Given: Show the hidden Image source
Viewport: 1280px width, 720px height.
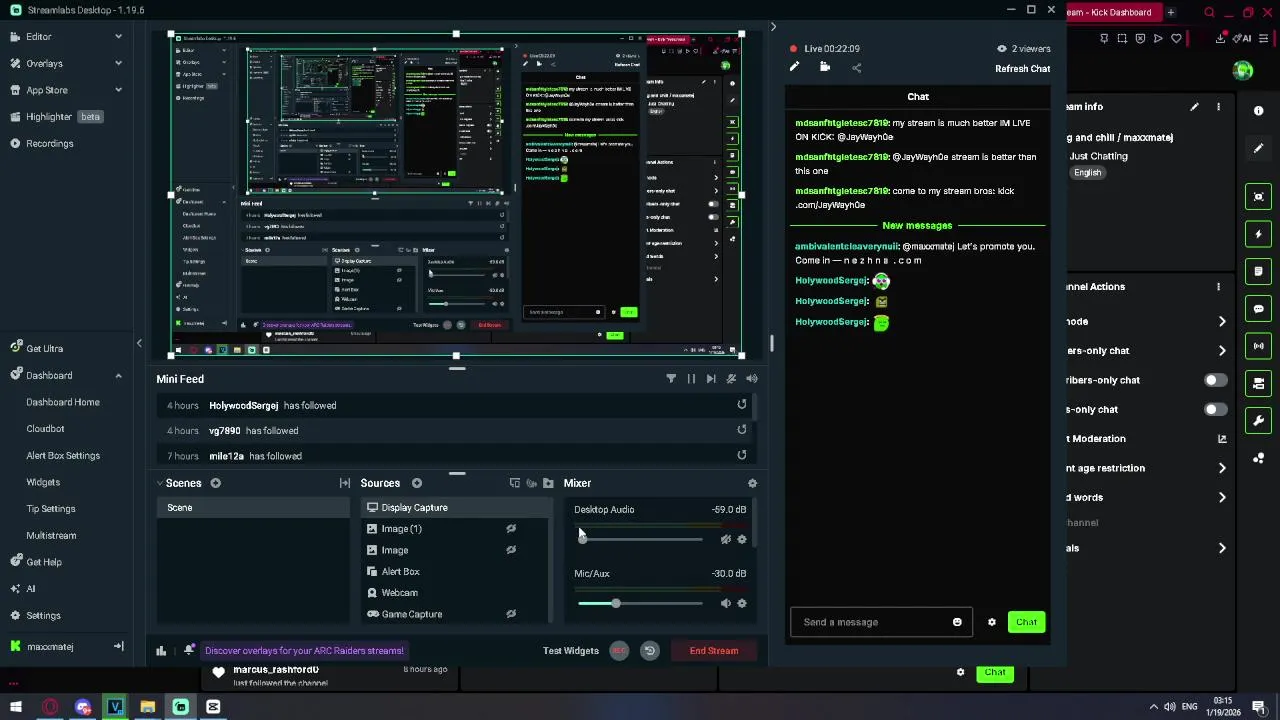Looking at the screenshot, I should 511,550.
